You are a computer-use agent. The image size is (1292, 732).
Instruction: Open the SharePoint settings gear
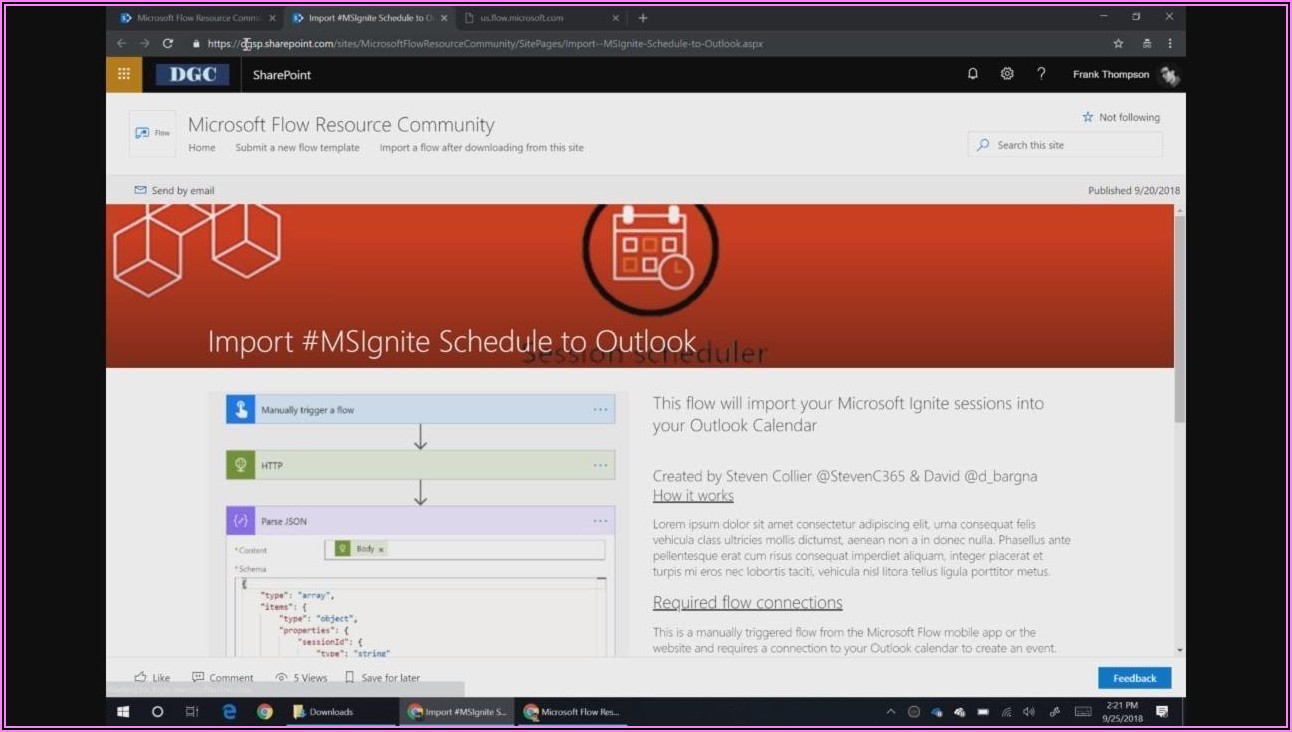point(1007,74)
